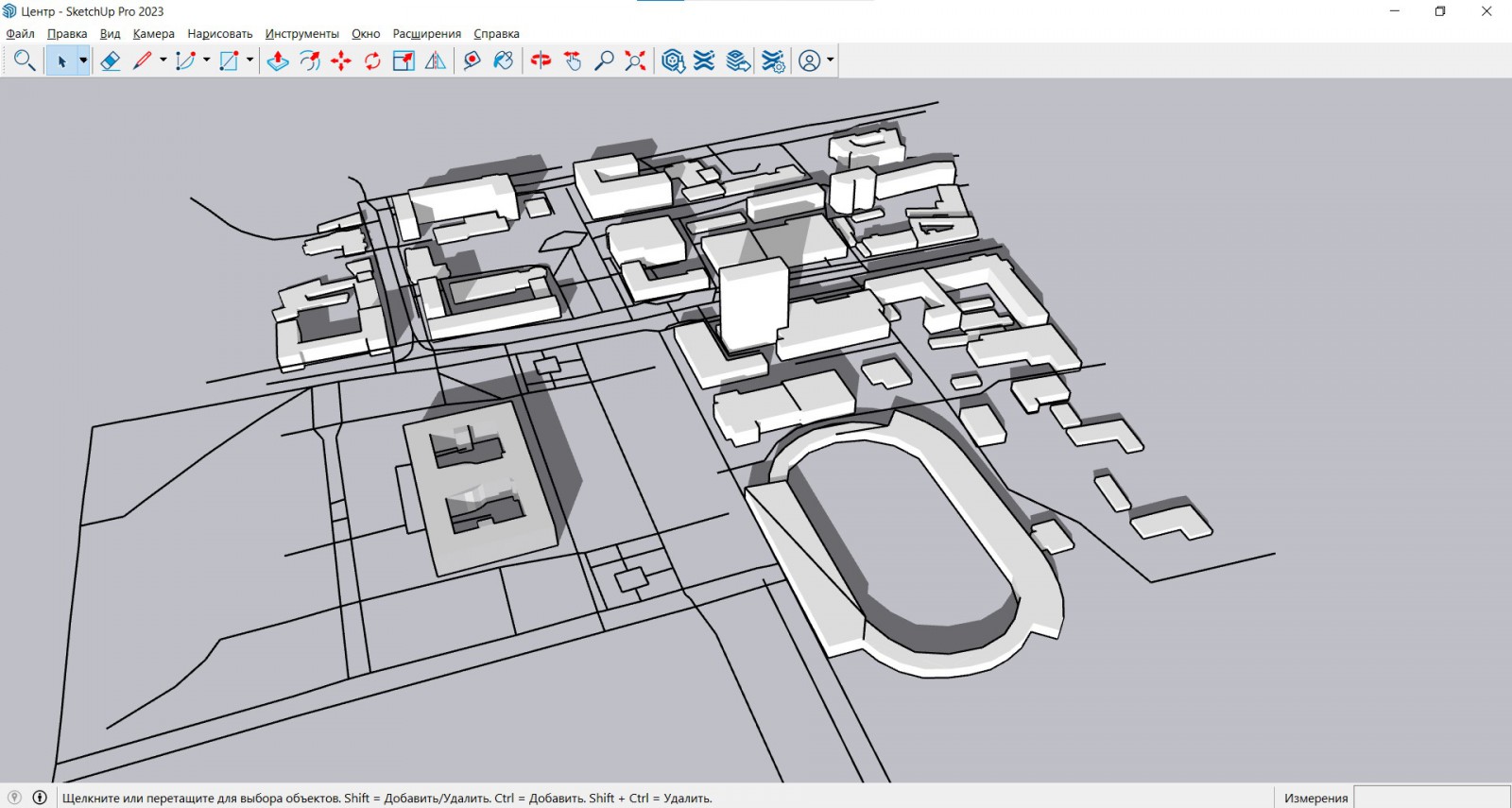The image size is (1512, 808).
Task: Activate the Move tool
Action: (x=341, y=60)
